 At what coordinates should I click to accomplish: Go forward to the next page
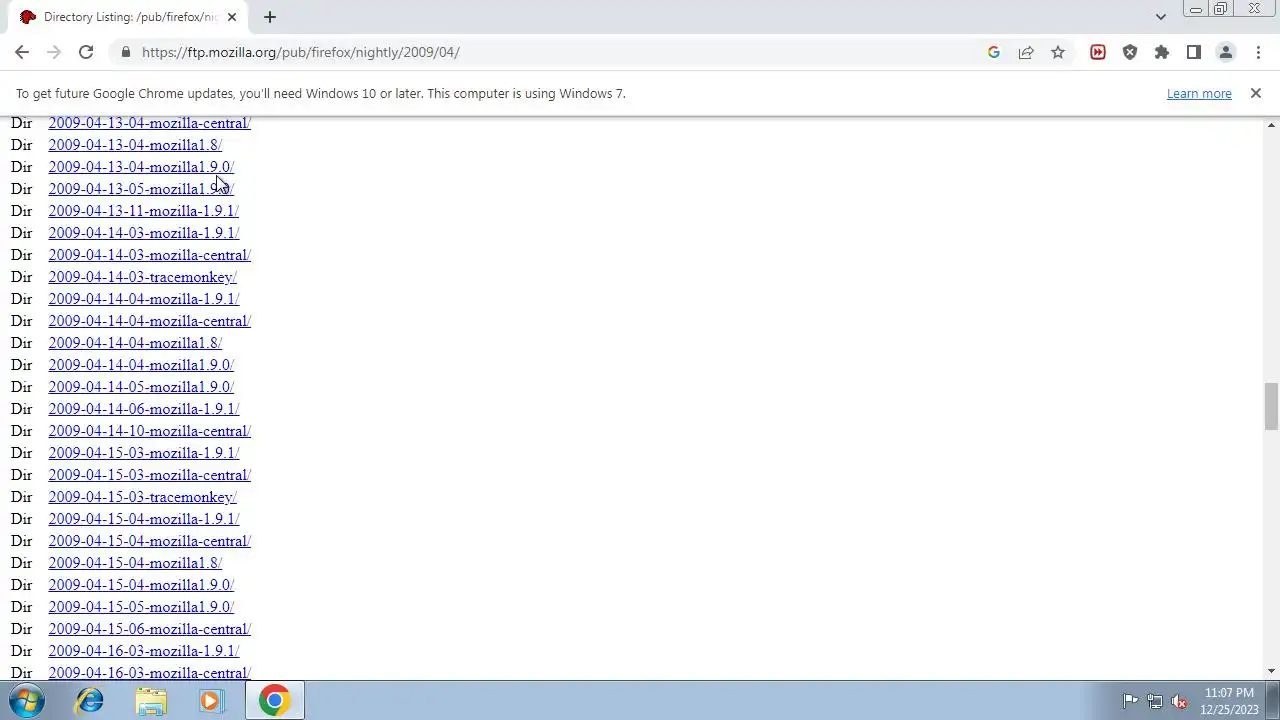pos(54,52)
